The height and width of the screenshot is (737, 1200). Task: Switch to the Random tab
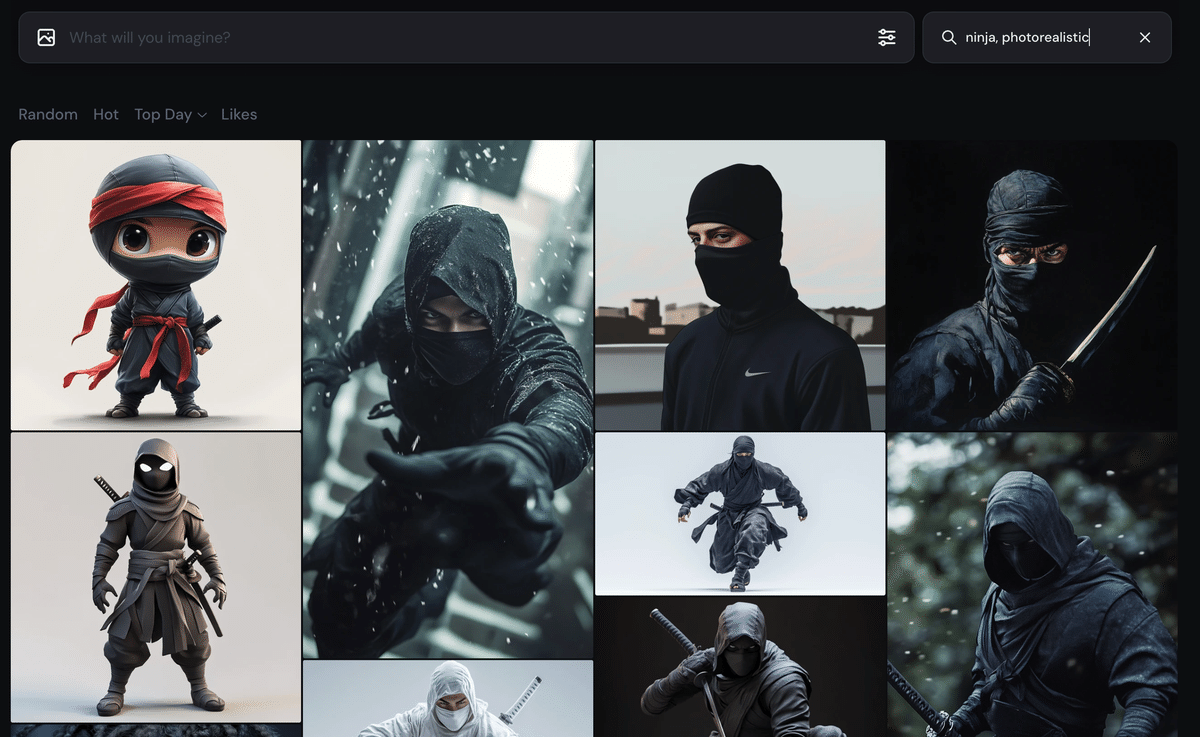pyautogui.click(x=48, y=114)
